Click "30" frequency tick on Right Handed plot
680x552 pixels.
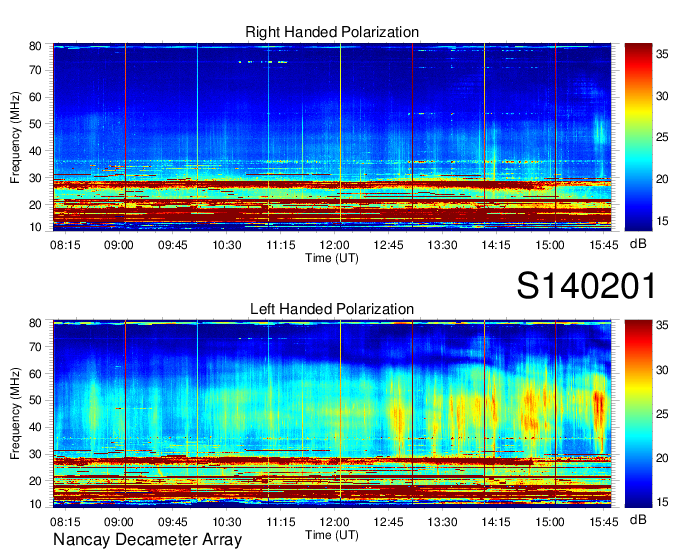click(x=36, y=178)
